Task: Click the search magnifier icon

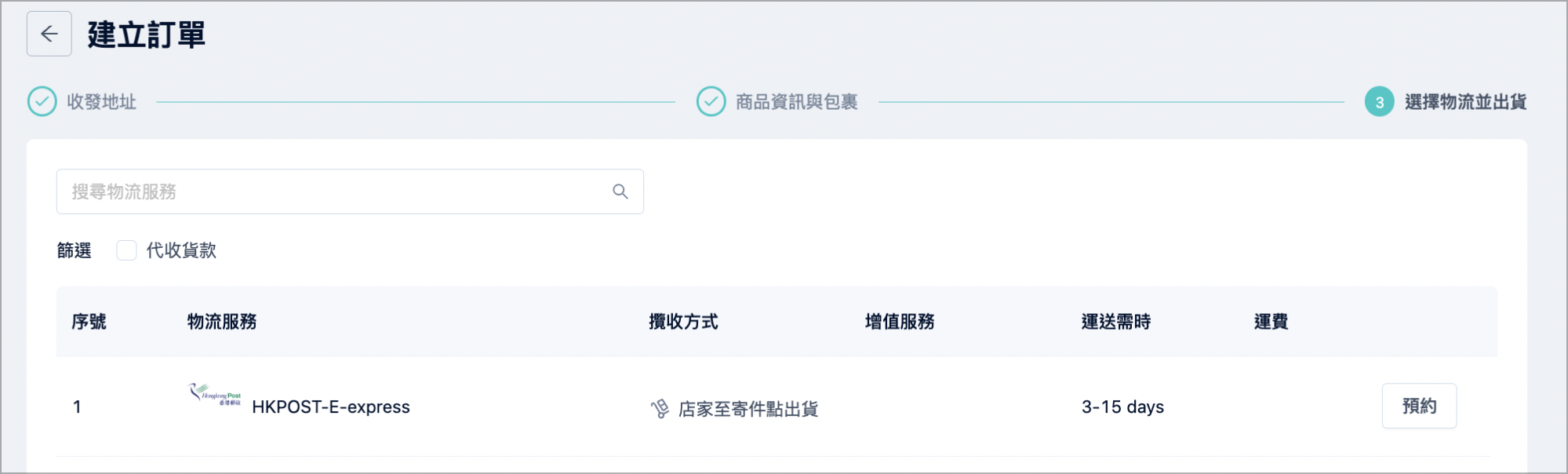Action: (620, 191)
